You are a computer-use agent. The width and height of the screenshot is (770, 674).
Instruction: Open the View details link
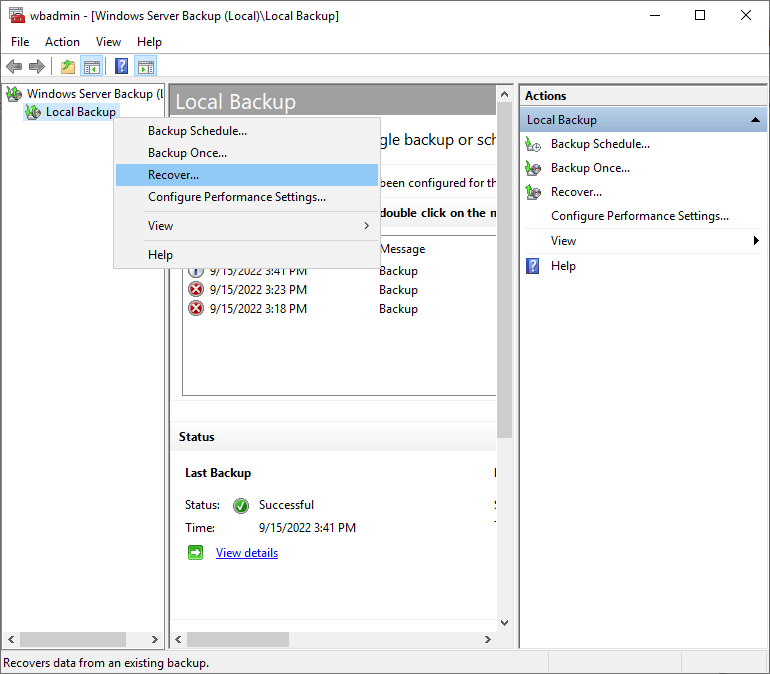point(247,553)
